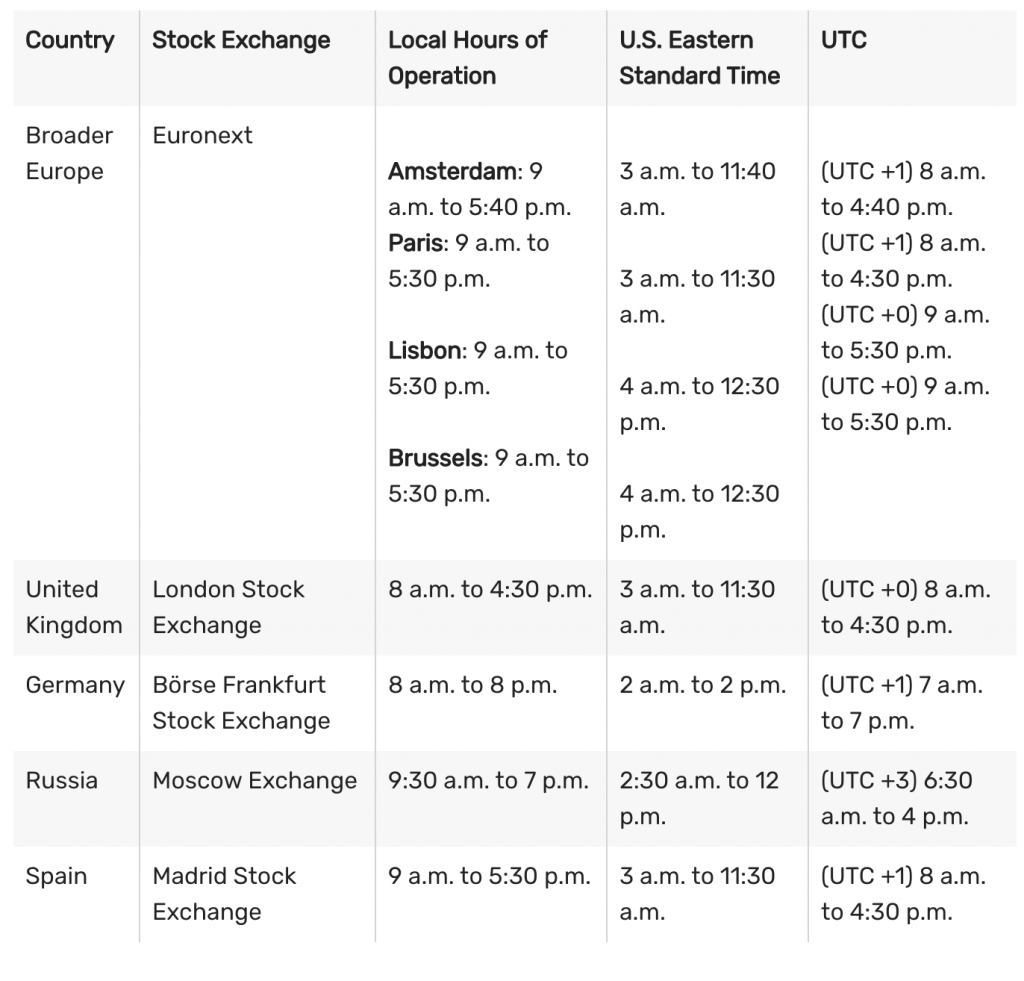Select the Euronext cell text
1024x981 pixels.
point(202,135)
